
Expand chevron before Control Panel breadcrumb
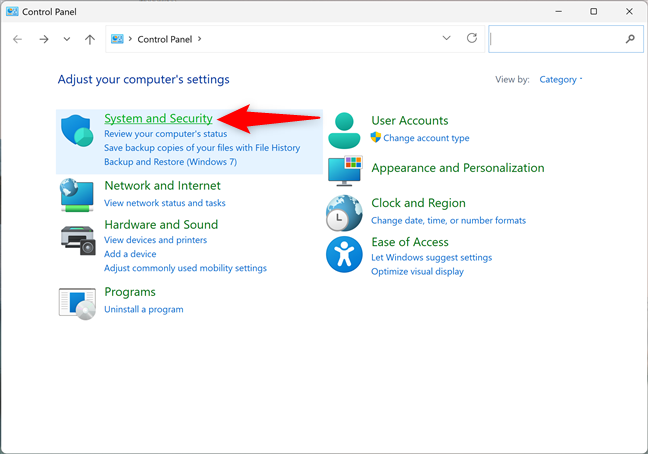point(130,39)
